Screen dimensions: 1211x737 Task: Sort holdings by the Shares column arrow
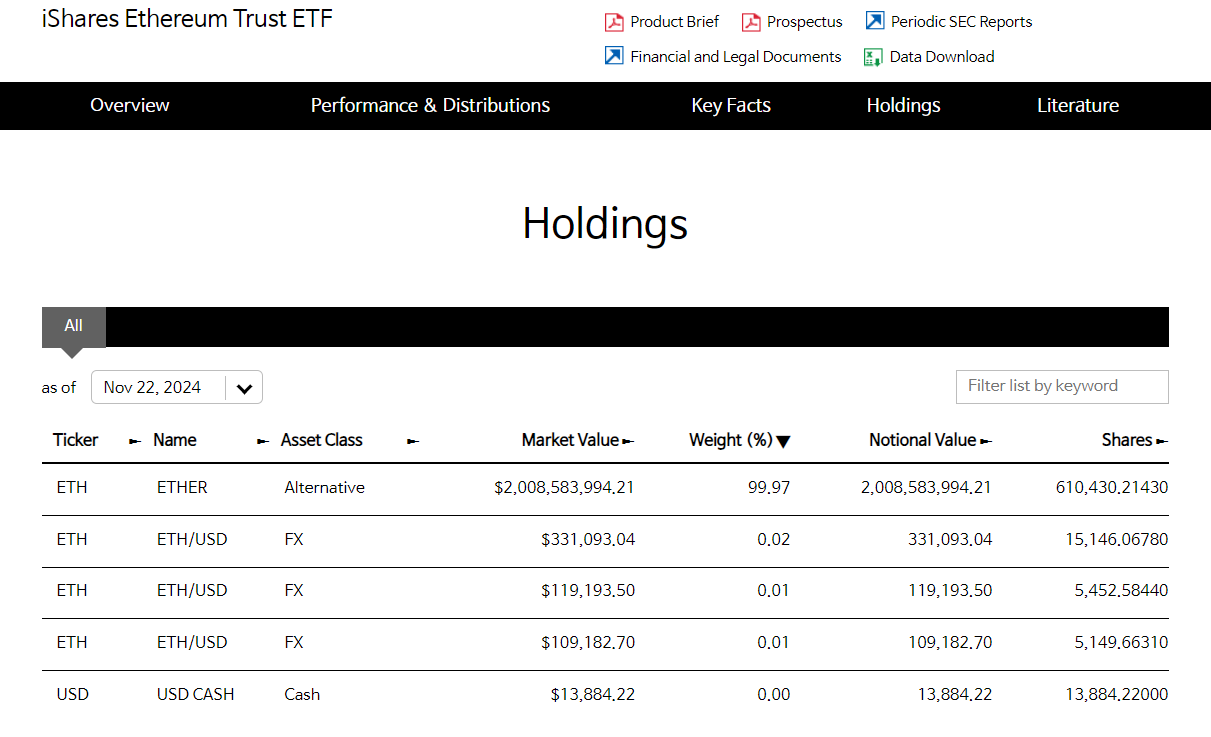click(x=1161, y=441)
